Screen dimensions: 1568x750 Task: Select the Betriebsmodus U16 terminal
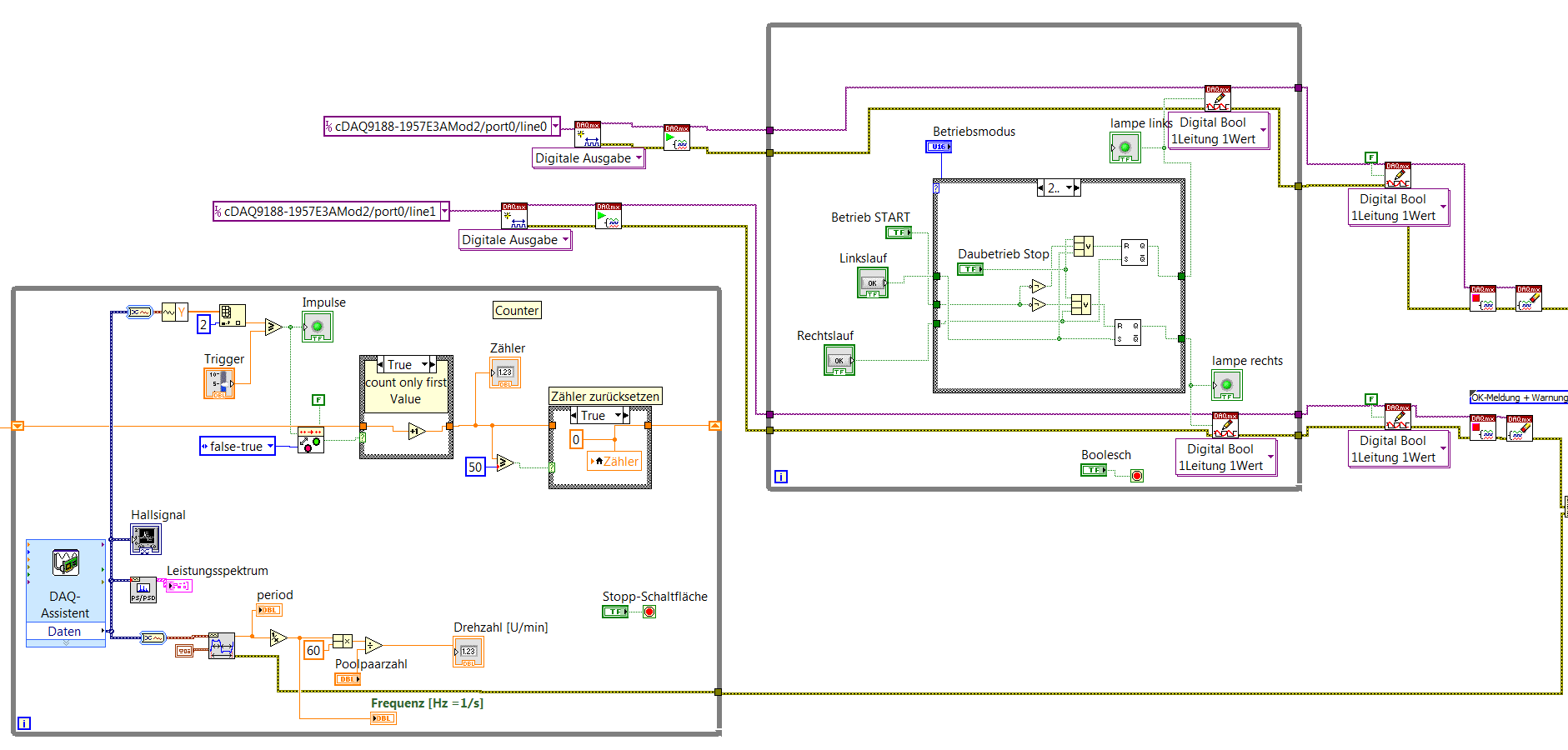(939, 147)
